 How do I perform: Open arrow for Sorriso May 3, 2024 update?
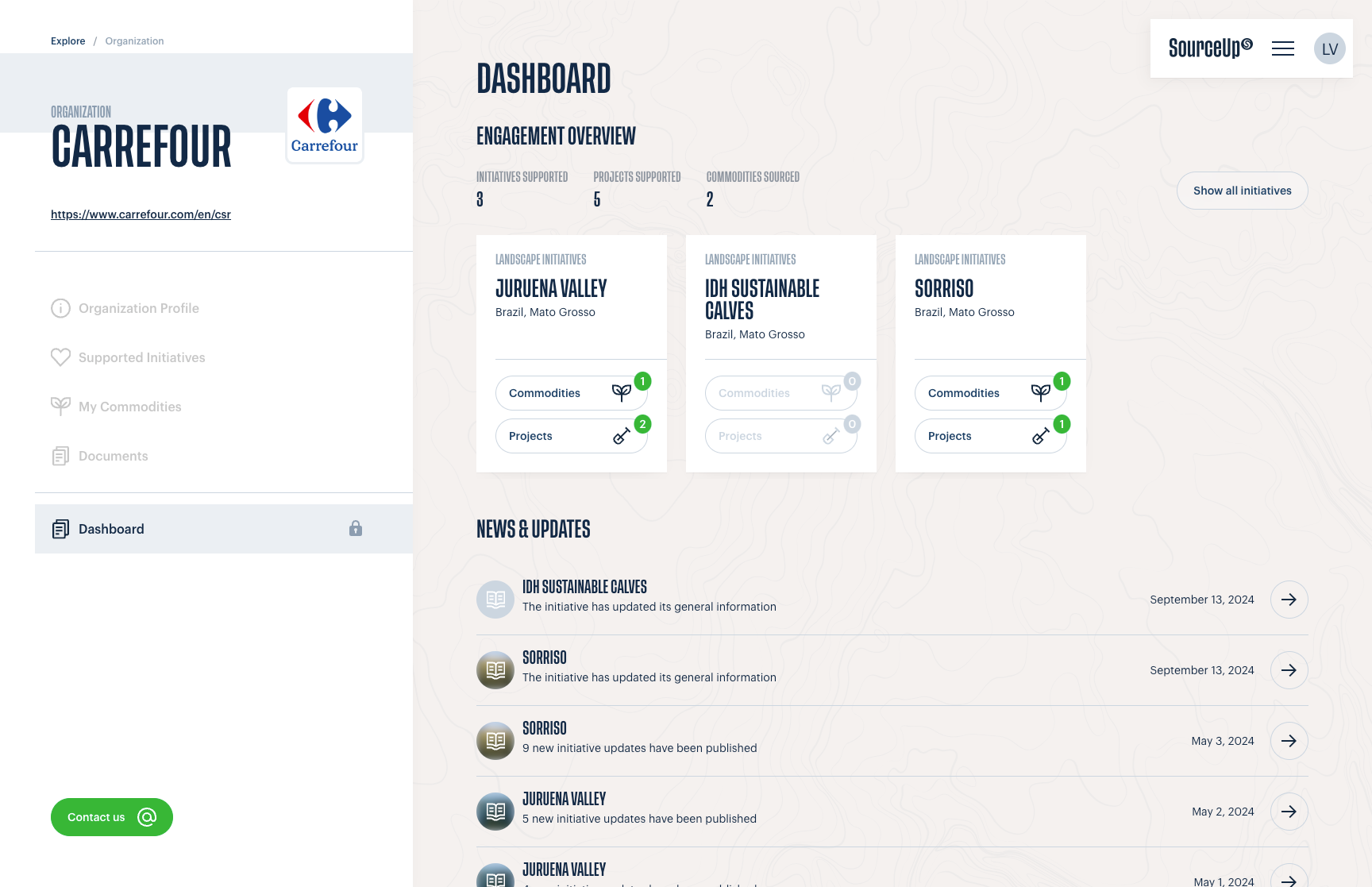(1289, 741)
